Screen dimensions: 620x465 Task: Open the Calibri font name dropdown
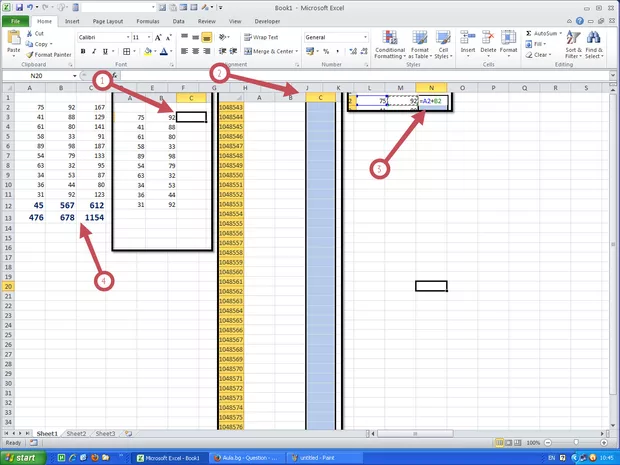128,37
